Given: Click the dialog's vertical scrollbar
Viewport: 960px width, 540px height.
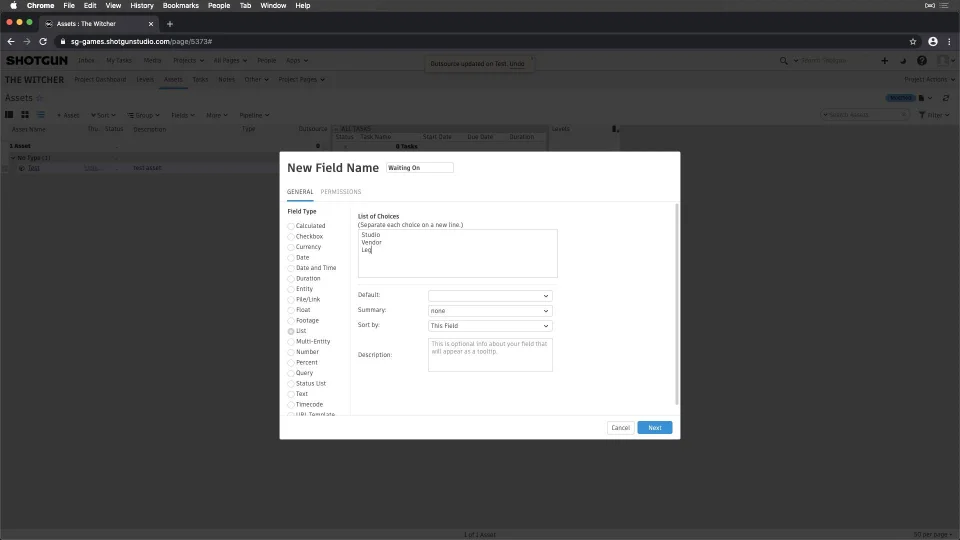Looking at the screenshot, I should tap(677, 304).
